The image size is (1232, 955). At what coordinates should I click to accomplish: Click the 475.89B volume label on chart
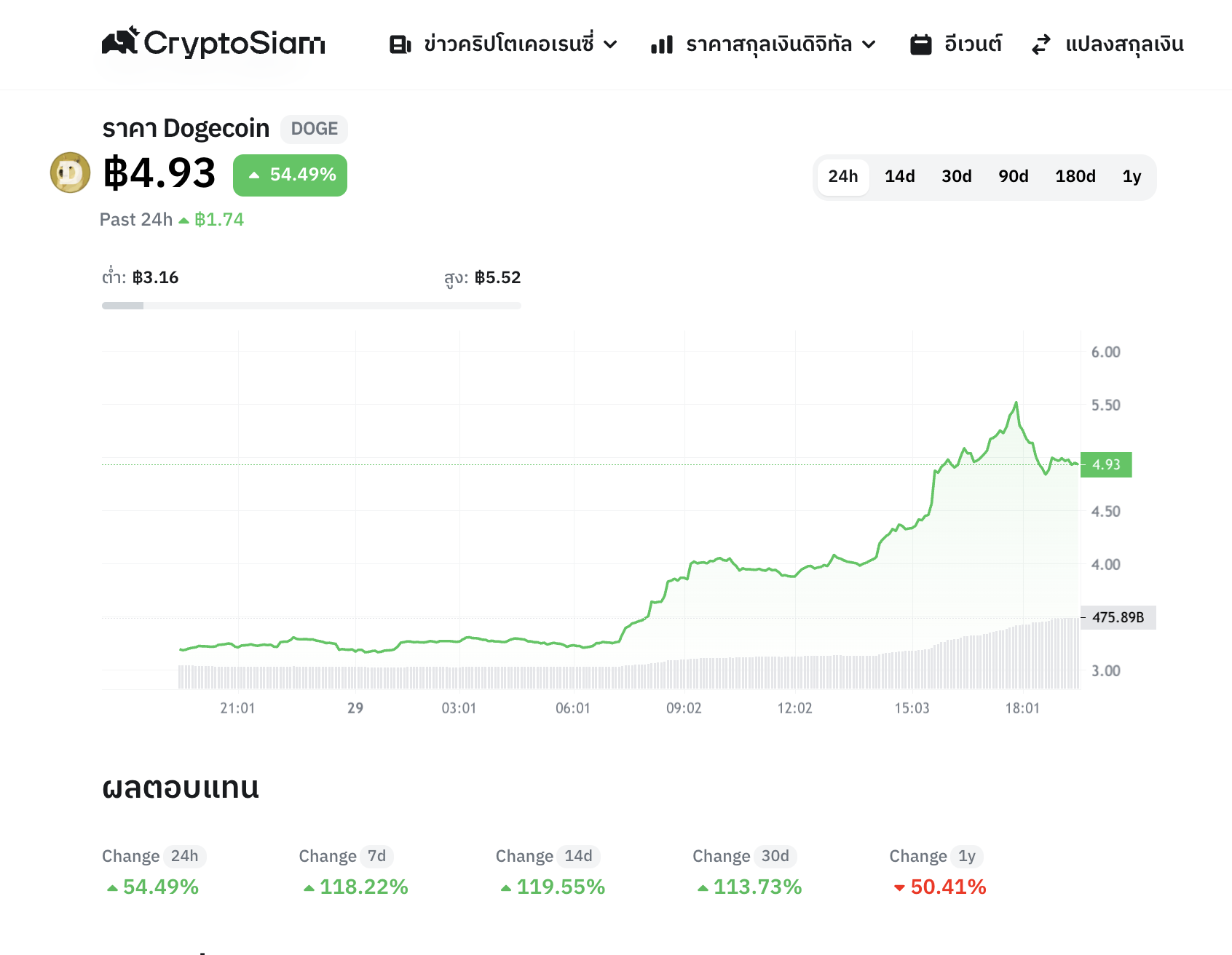pos(1118,617)
